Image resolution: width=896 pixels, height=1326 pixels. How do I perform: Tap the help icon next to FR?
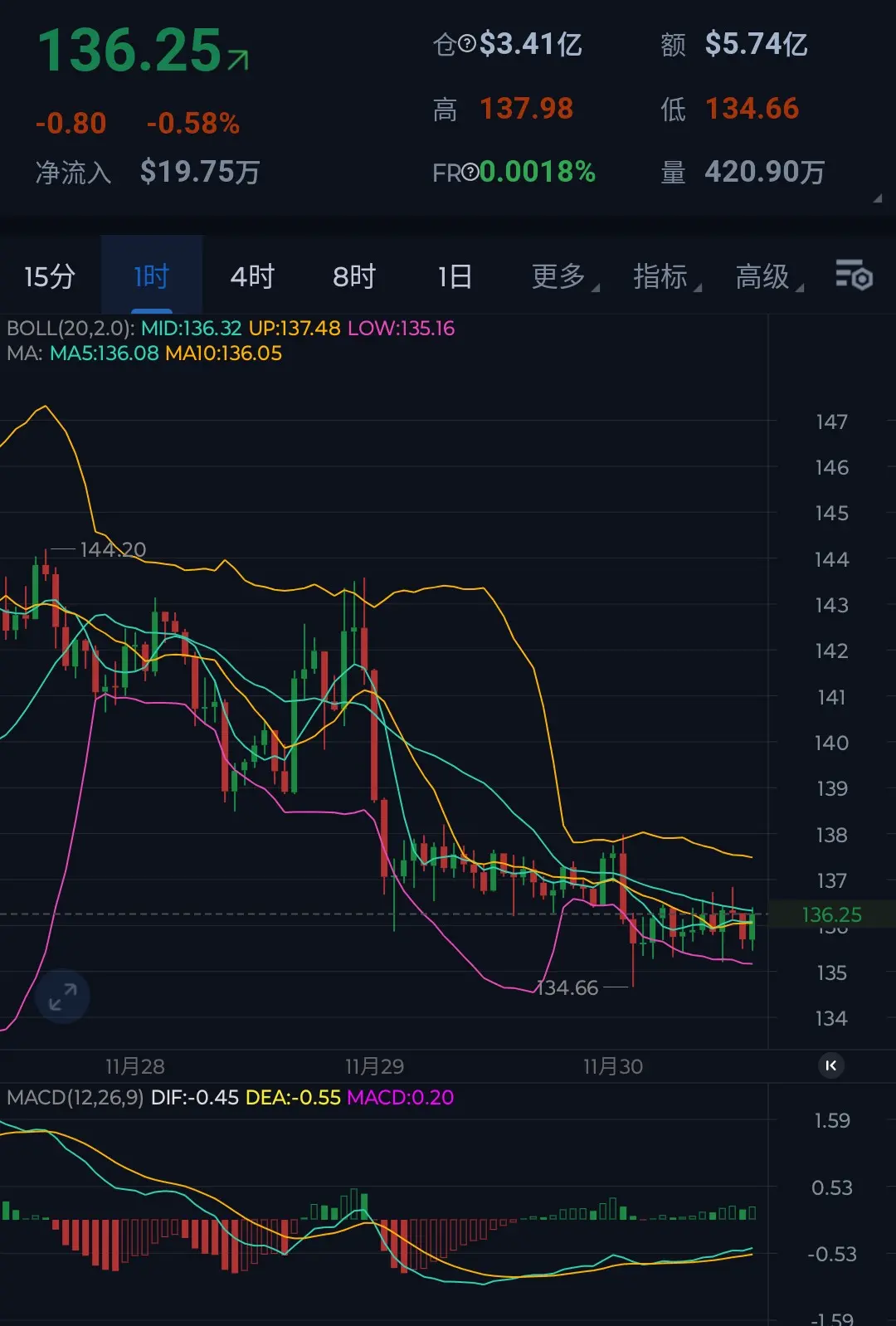[x=470, y=172]
